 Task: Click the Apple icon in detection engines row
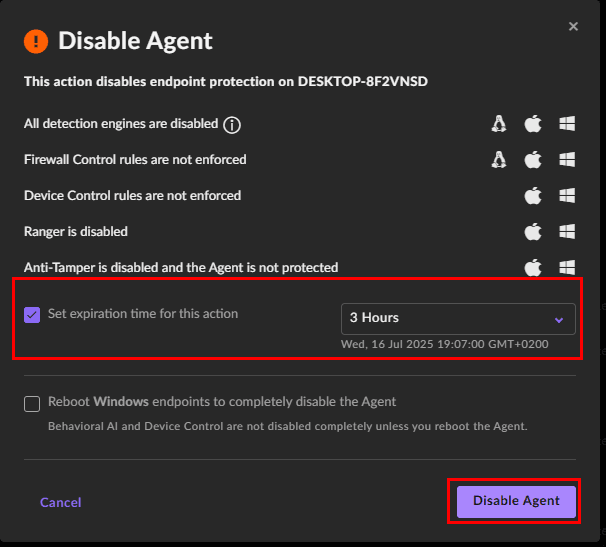(x=533, y=124)
